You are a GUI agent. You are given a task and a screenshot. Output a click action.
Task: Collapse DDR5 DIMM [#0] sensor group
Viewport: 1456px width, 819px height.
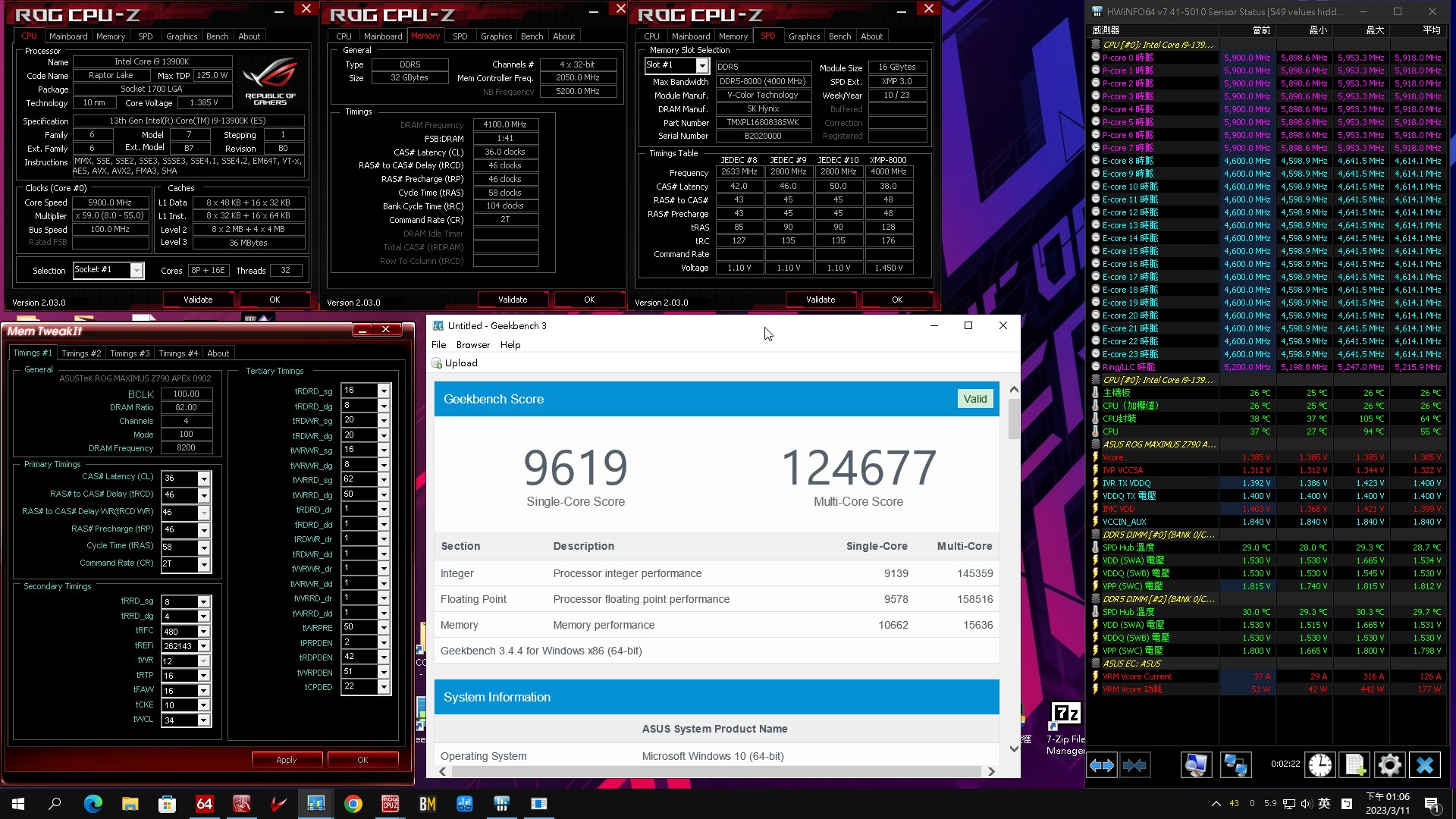[1095, 535]
